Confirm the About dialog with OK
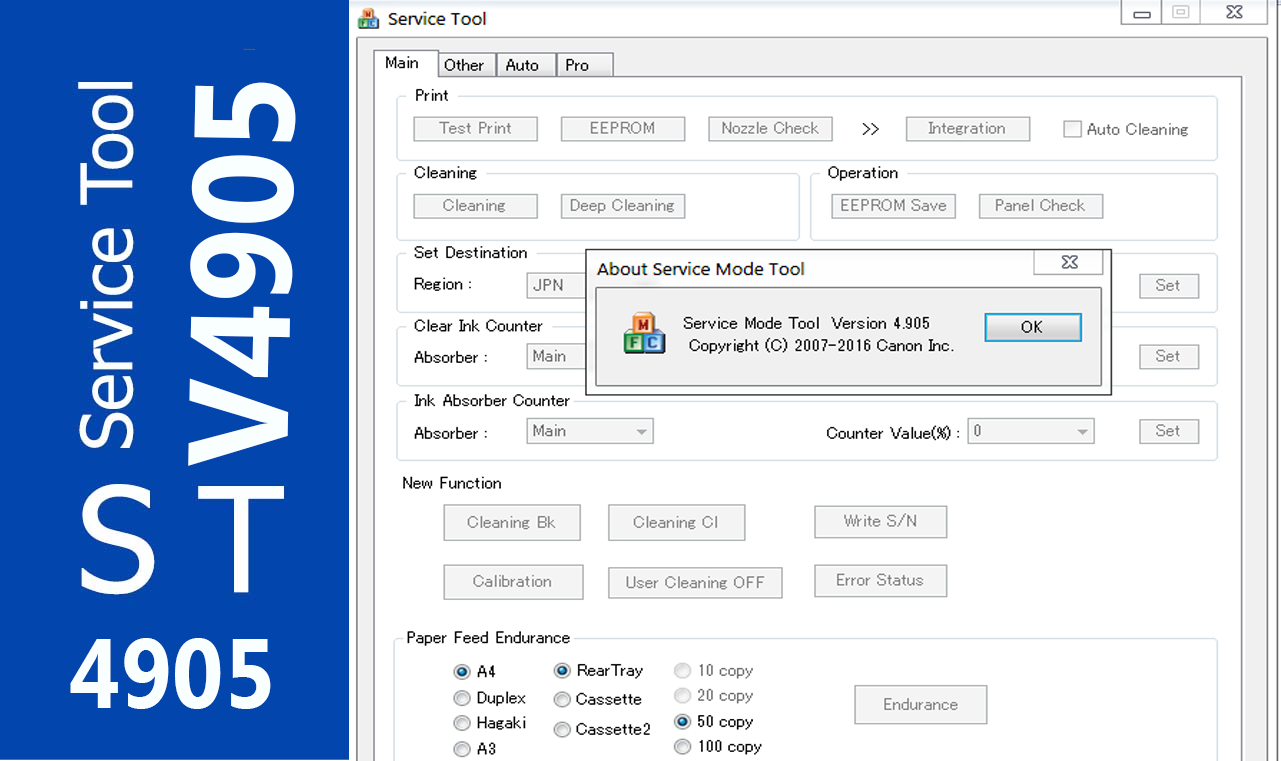The image size is (1281, 761). [x=1032, y=327]
